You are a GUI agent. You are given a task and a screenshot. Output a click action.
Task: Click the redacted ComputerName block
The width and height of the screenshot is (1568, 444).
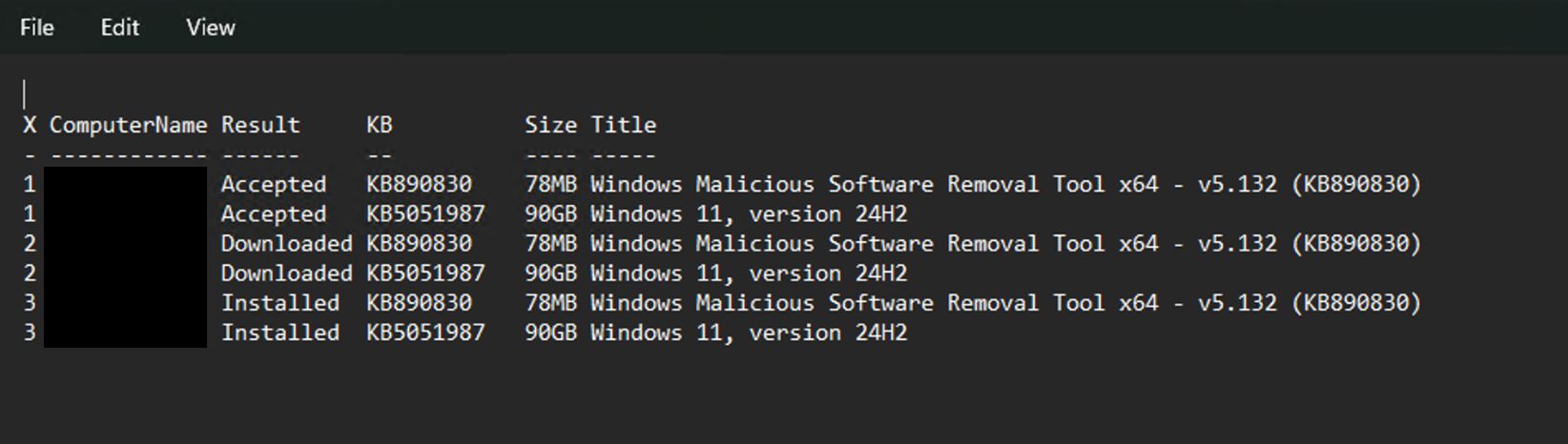pyautogui.click(x=125, y=257)
